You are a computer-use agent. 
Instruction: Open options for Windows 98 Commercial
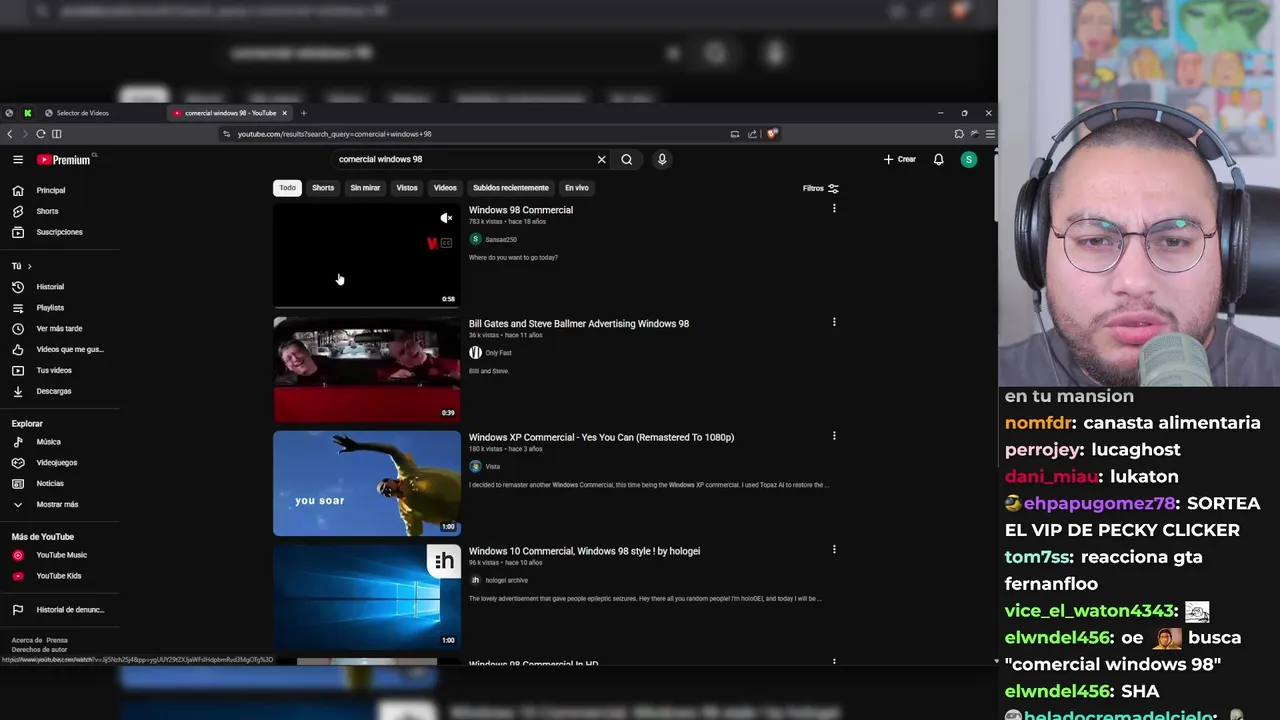tap(834, 209)
